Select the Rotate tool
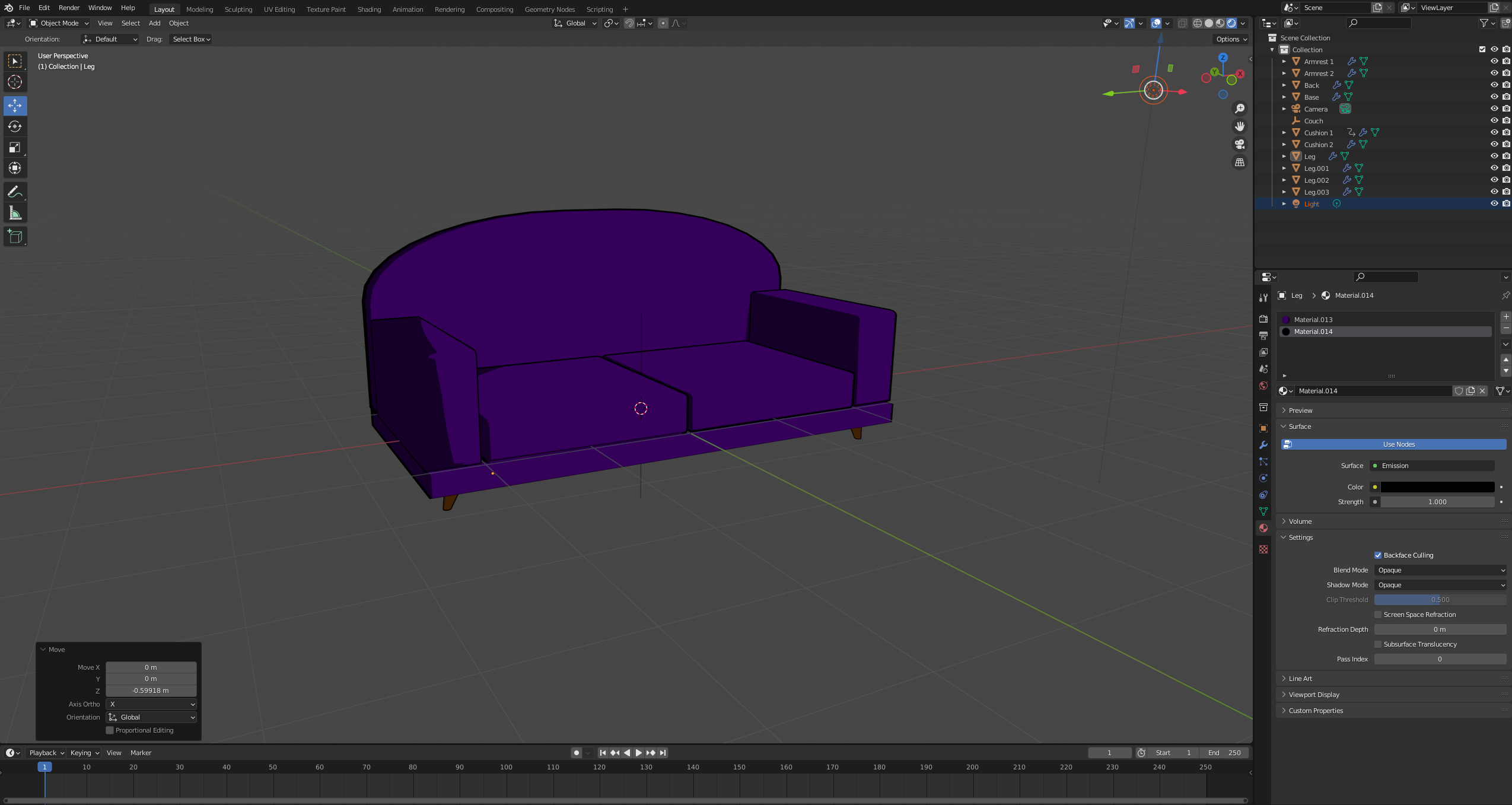The height and width of the screenshot is (805, 1512). [15, 126]
